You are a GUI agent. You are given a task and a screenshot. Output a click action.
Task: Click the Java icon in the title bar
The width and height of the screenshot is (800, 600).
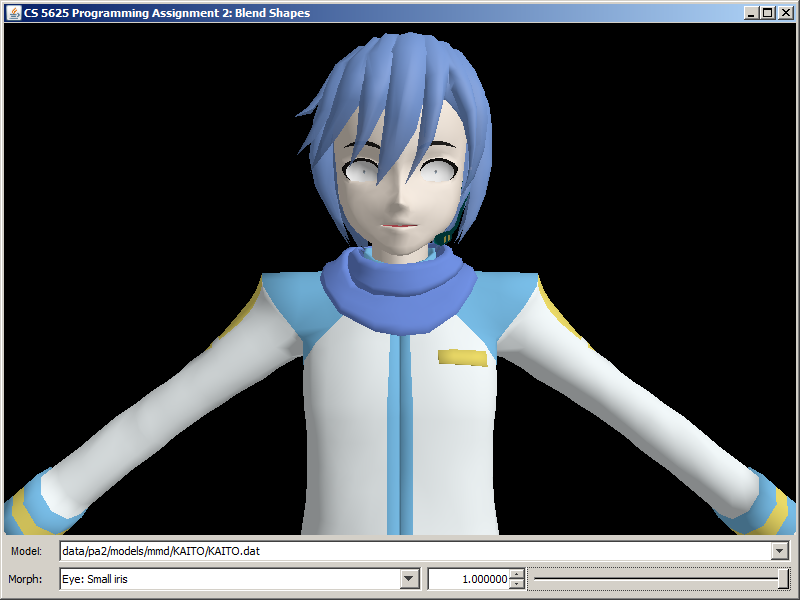[13, 13]
